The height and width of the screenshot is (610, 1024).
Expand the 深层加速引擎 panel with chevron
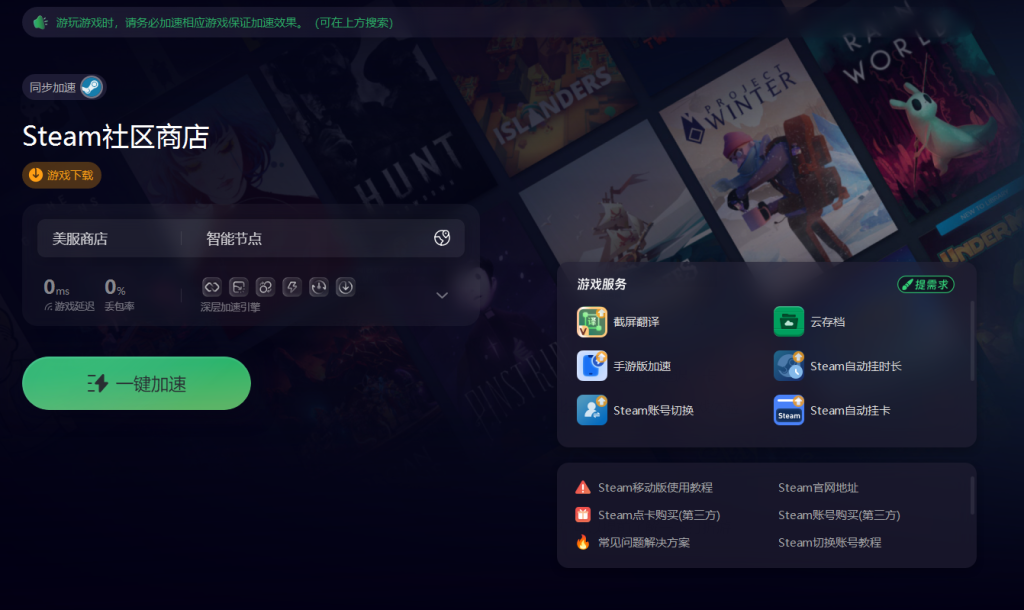point(442,295)
